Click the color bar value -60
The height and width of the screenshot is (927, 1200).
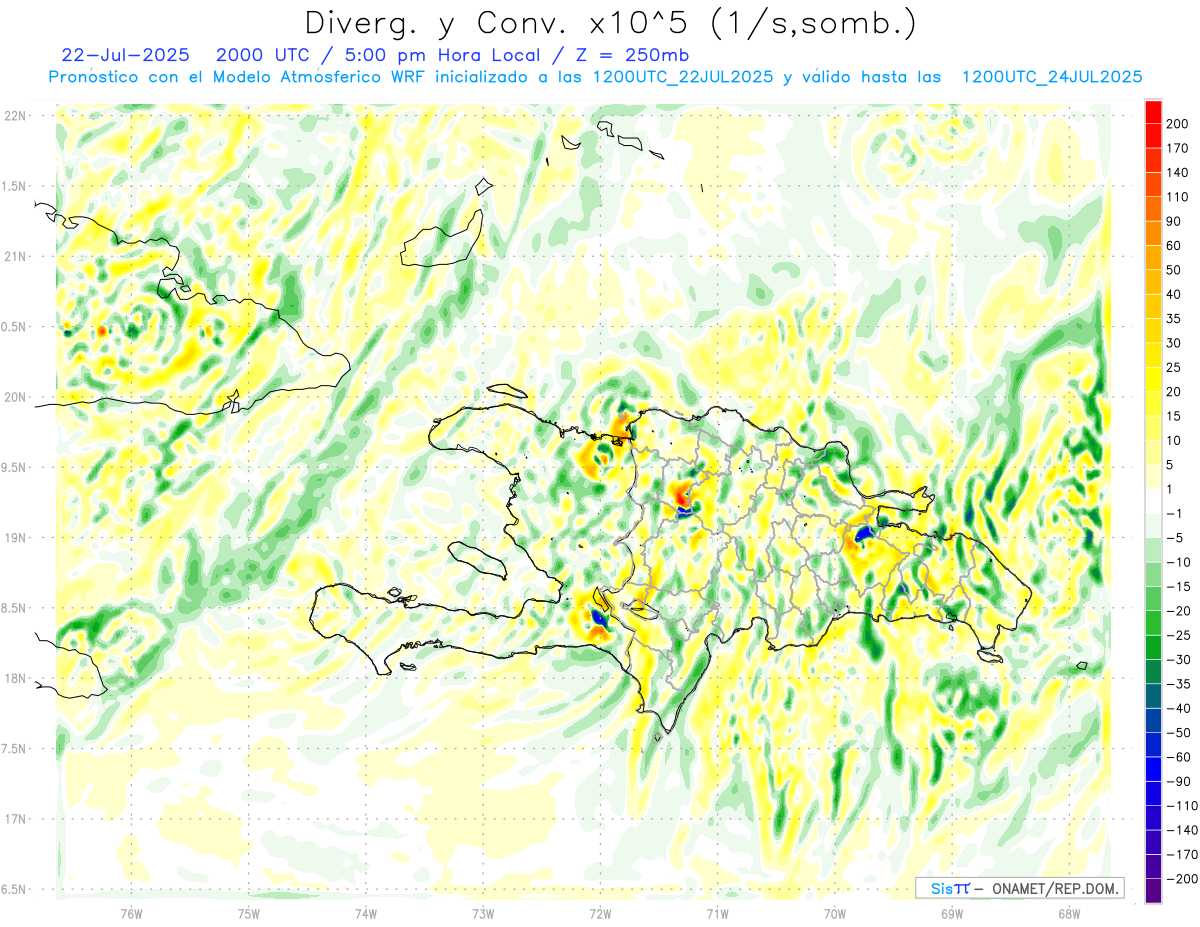point(1181,758)
